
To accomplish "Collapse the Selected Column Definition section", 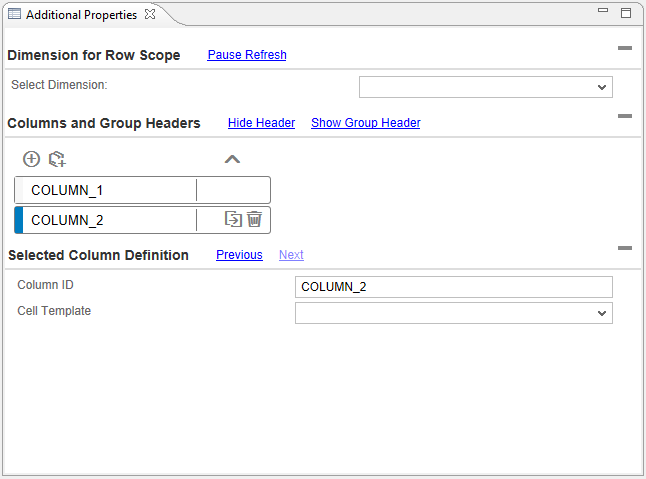I will pos(624,248).
